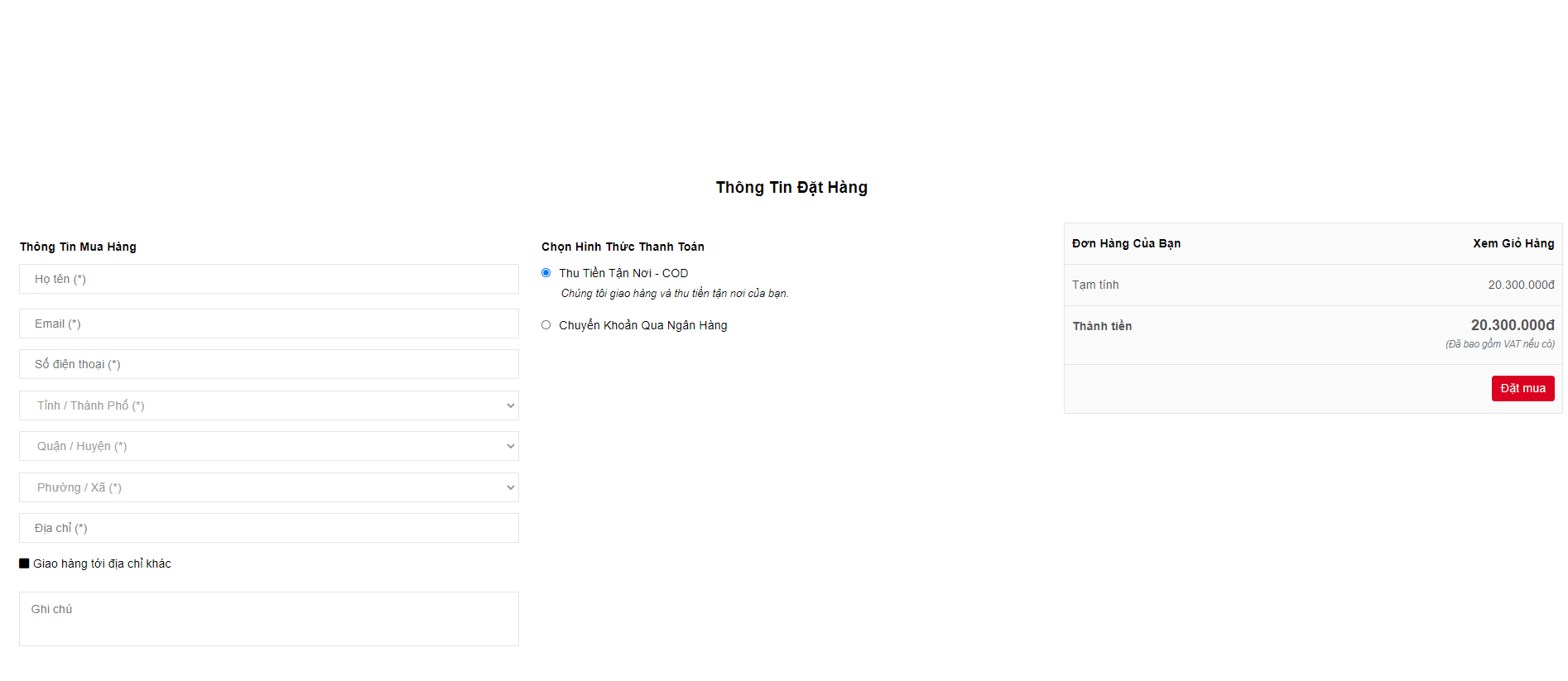Open the Xem Giỏ Hàng link
1568x681 pixels.
[x=1513, y=243]
